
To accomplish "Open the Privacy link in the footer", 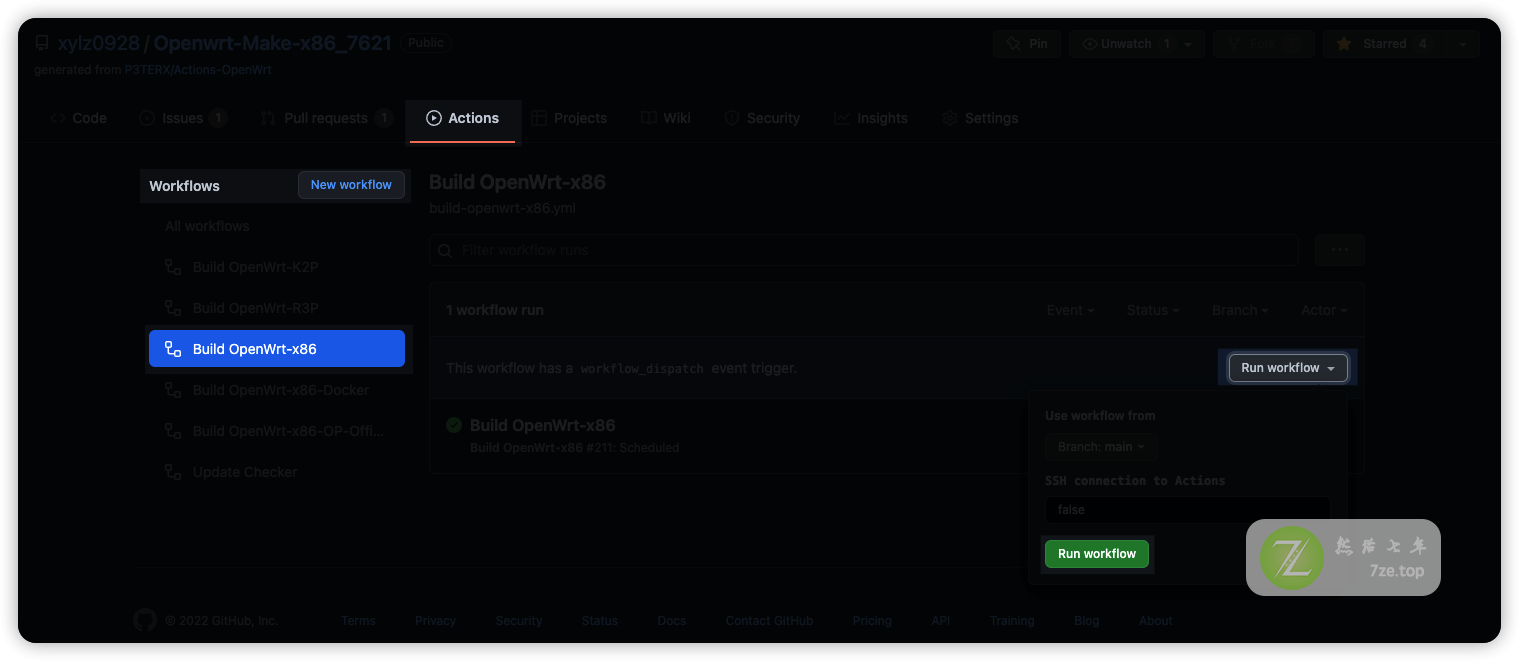I will pos(435,620).
